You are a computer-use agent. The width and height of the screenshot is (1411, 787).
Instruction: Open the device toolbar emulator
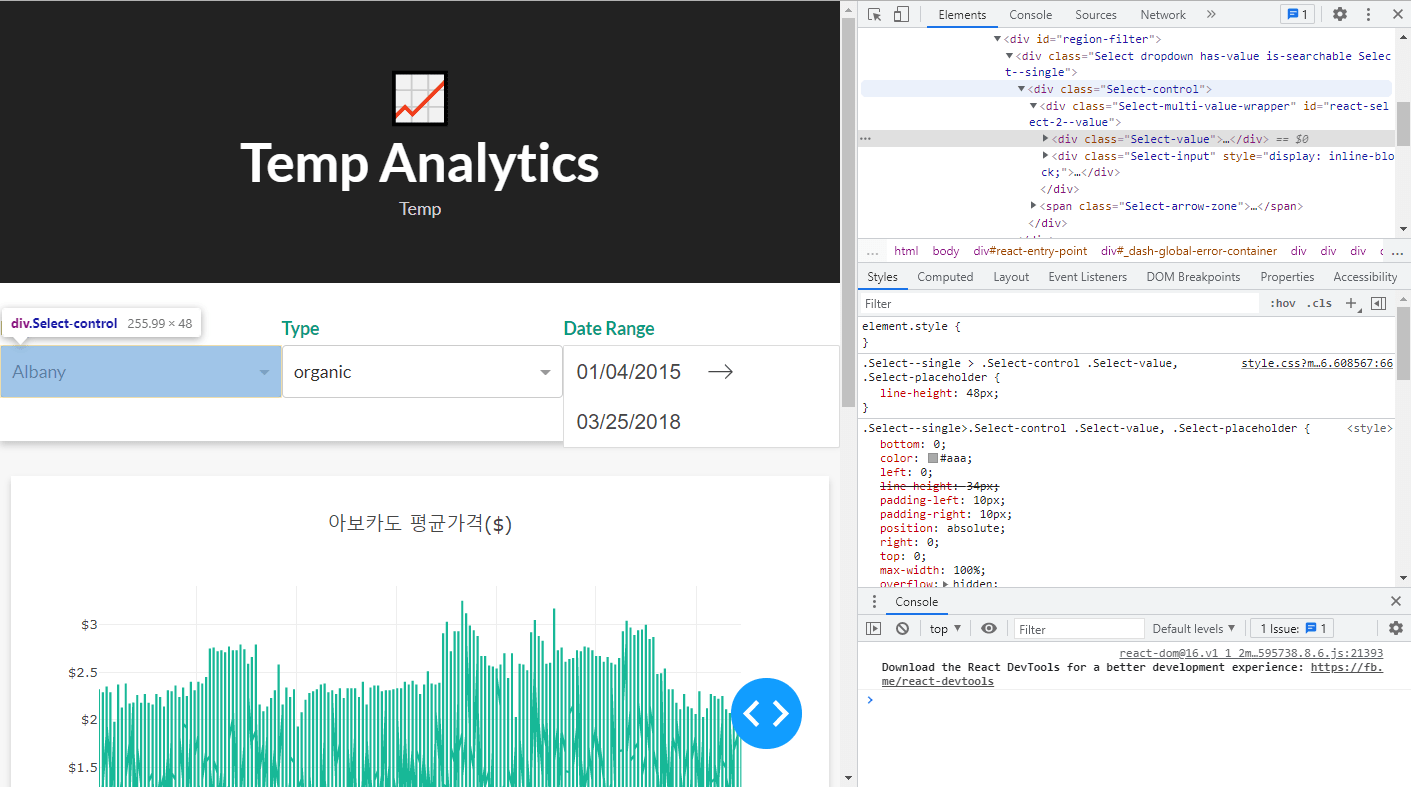tap(900, 14)
